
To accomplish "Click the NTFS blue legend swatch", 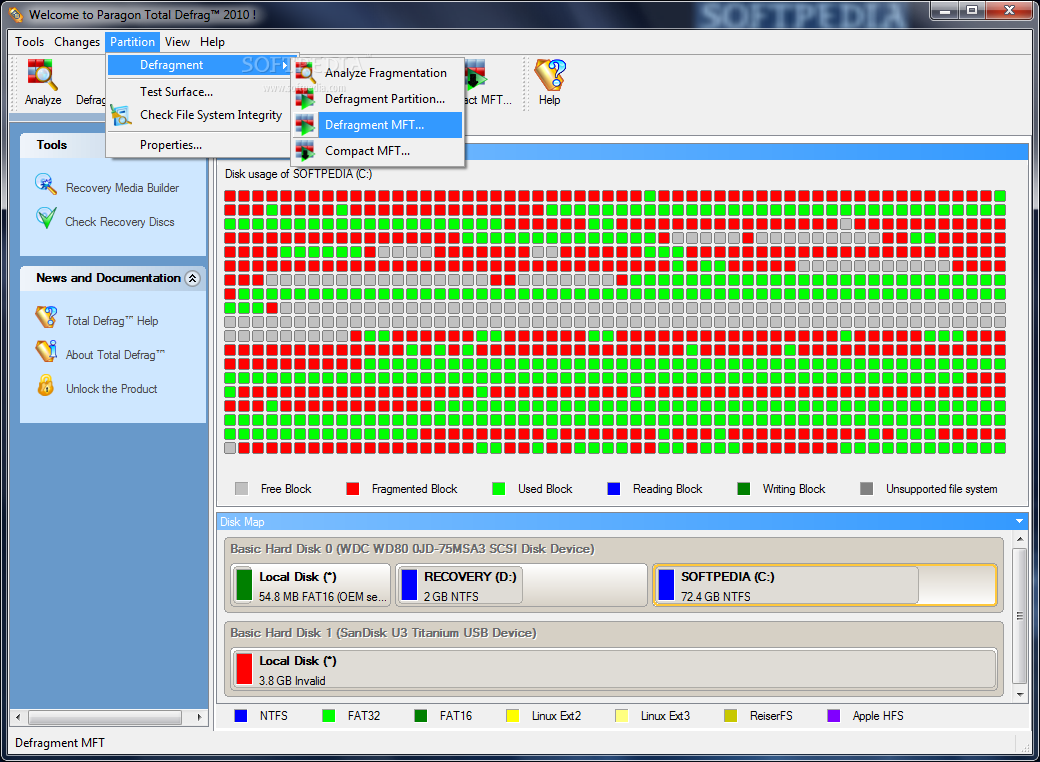I will 241,716.
